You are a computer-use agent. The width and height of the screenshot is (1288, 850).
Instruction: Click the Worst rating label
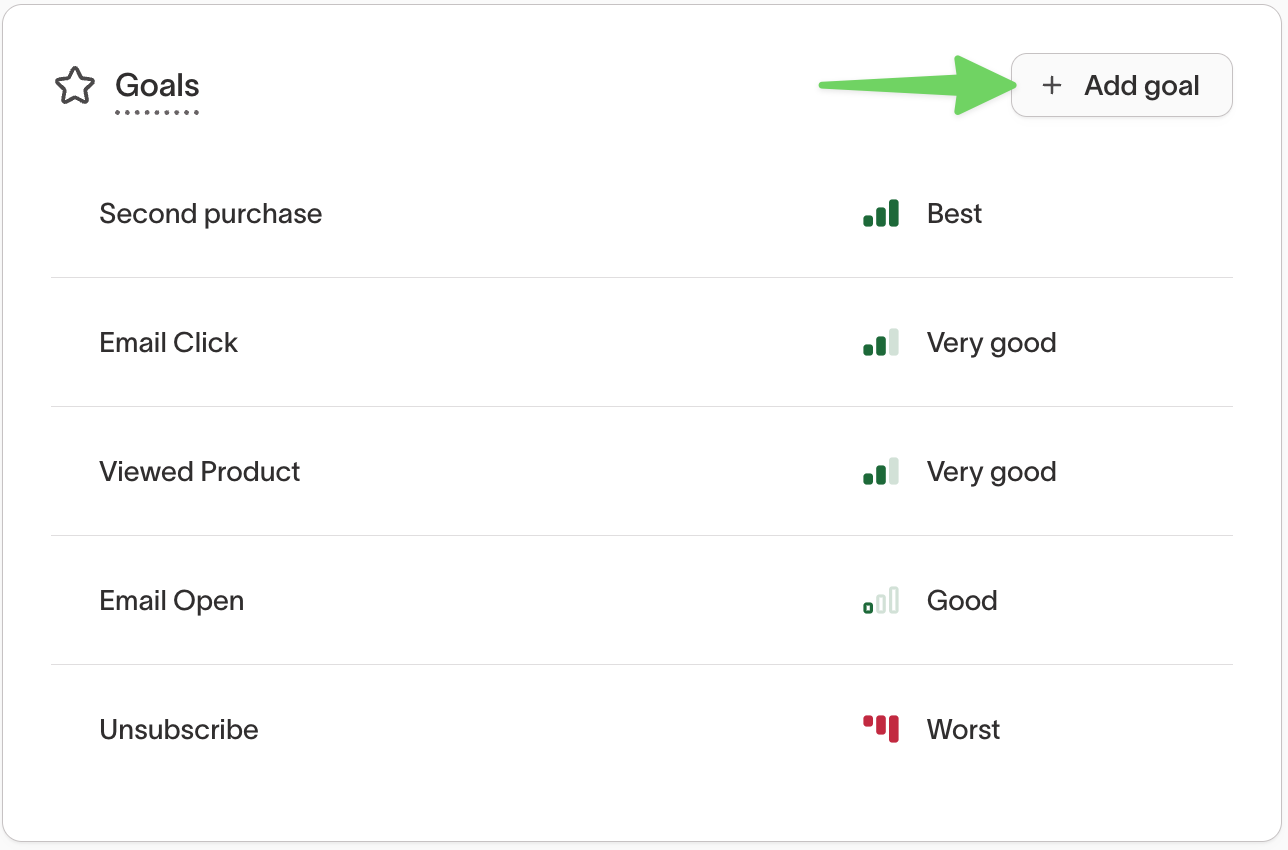[x=963, y=730]
